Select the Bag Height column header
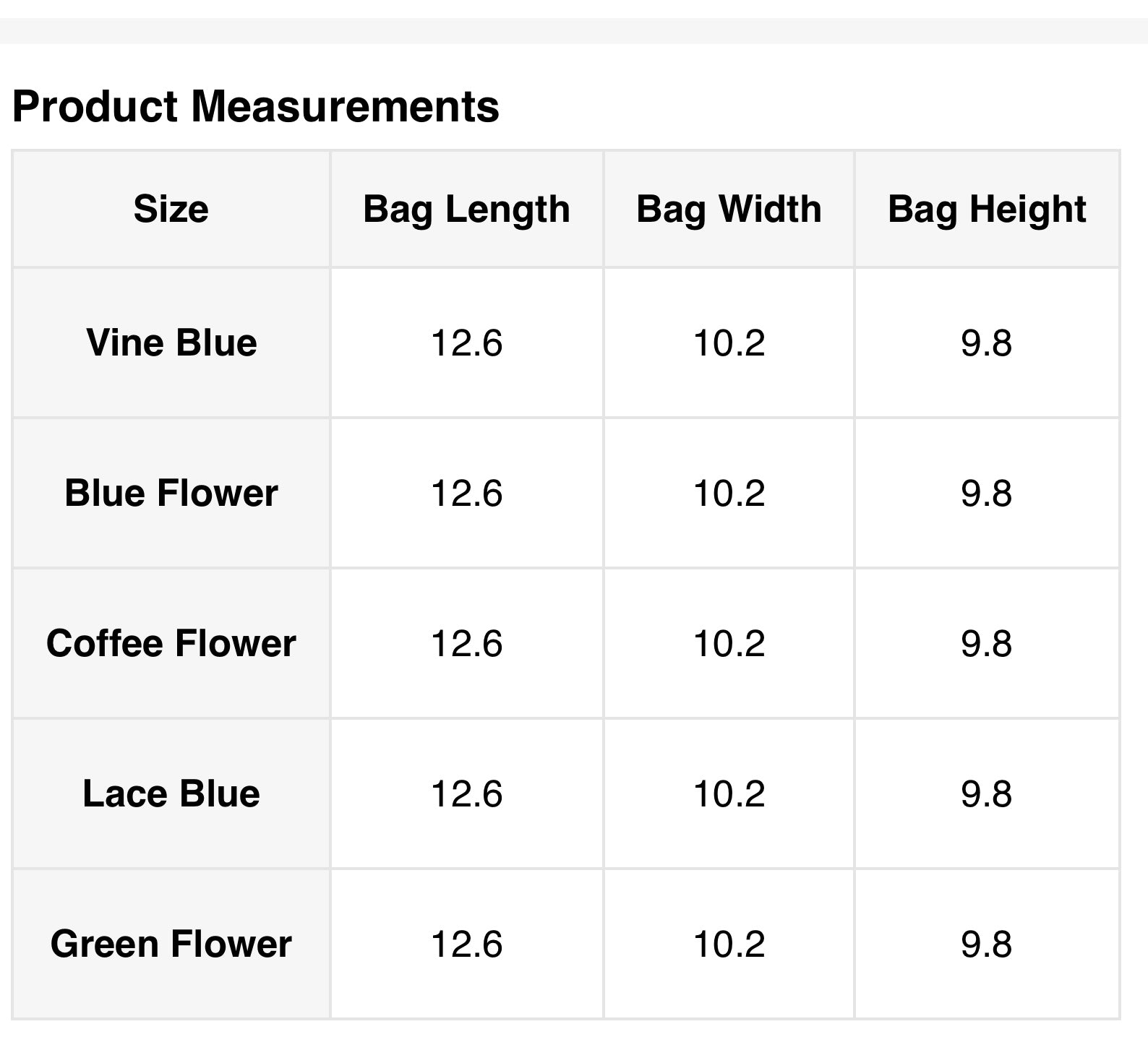Screen dimensions: 1148x1050 [987, 210]
